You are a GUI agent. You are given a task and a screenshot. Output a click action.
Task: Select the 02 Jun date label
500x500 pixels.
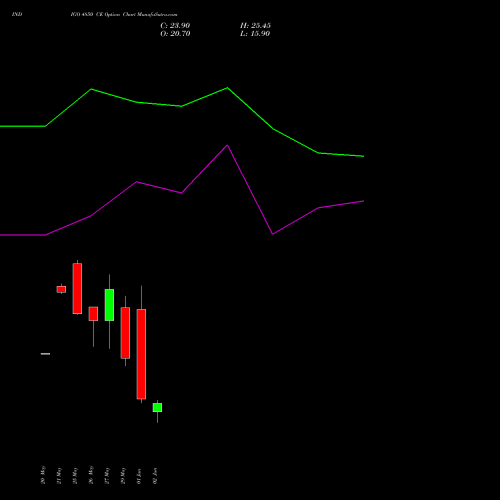[x=155, y=476]
